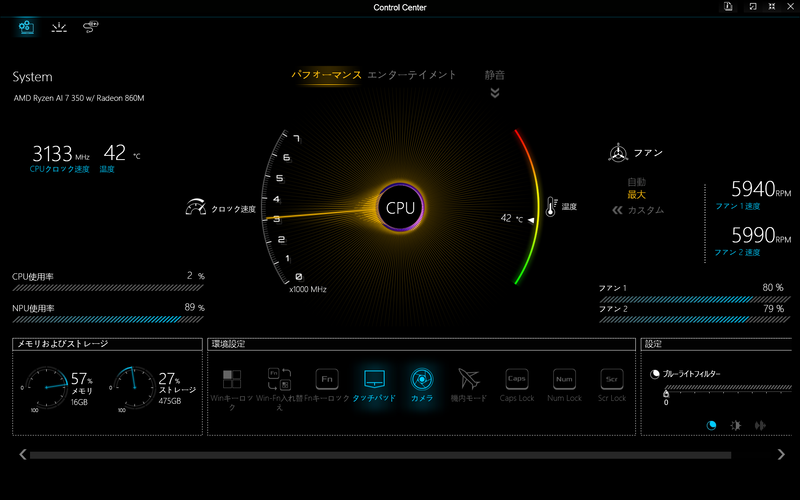Open the LED keyboard lighting tab icon
The width and height of the screenshot is (800, 500).
point(59,27)
